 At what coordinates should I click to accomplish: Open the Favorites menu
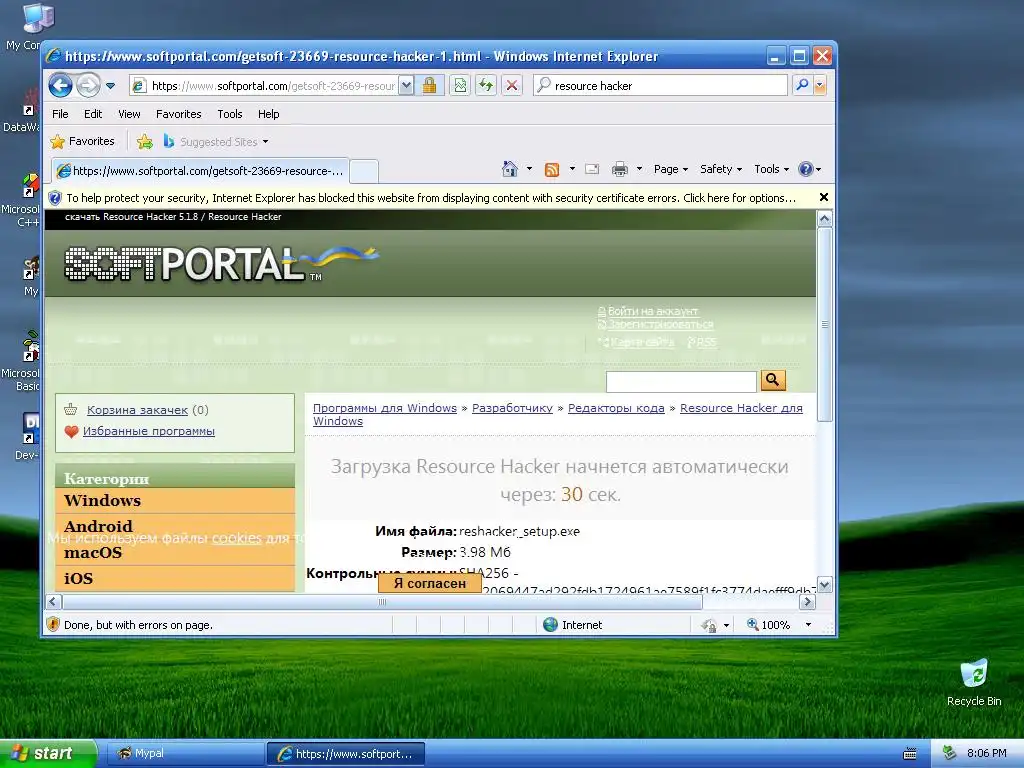pyautogui.click(x=178, y=114)
